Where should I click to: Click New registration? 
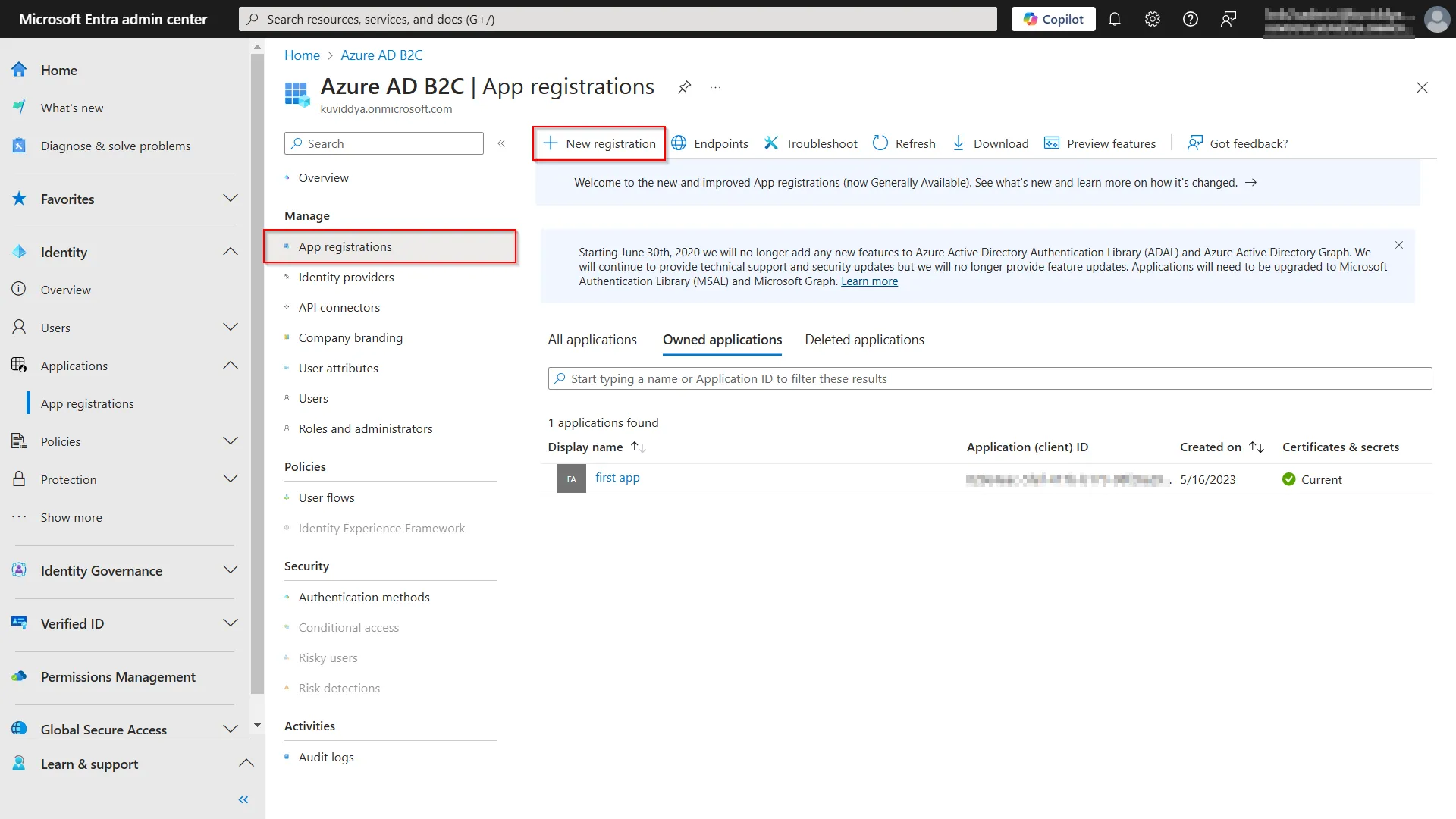click(599, 143)
